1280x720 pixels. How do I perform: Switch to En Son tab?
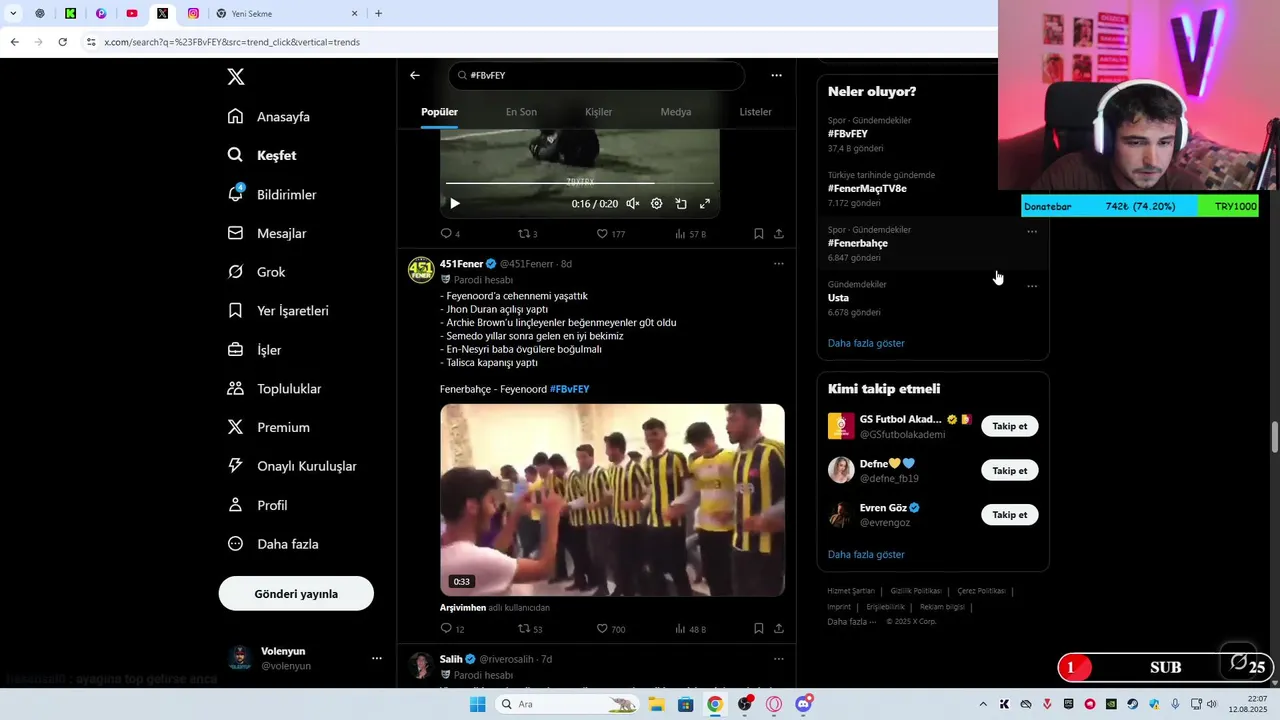521,112
